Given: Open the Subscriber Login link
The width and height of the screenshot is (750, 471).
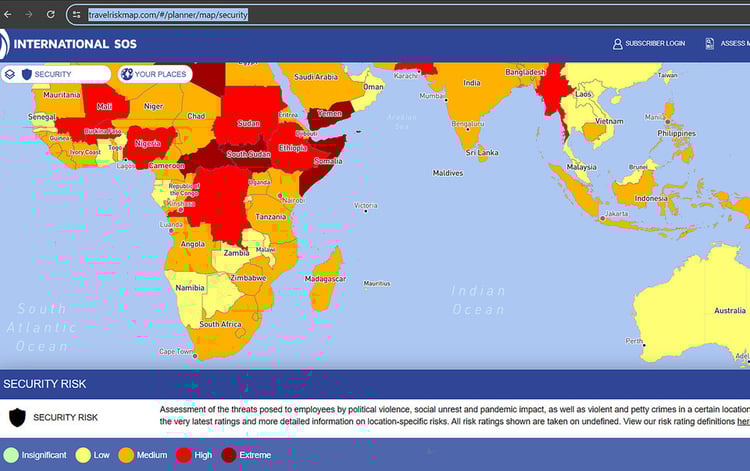Looking at the screenshot, I should click(x=654, y=44).
